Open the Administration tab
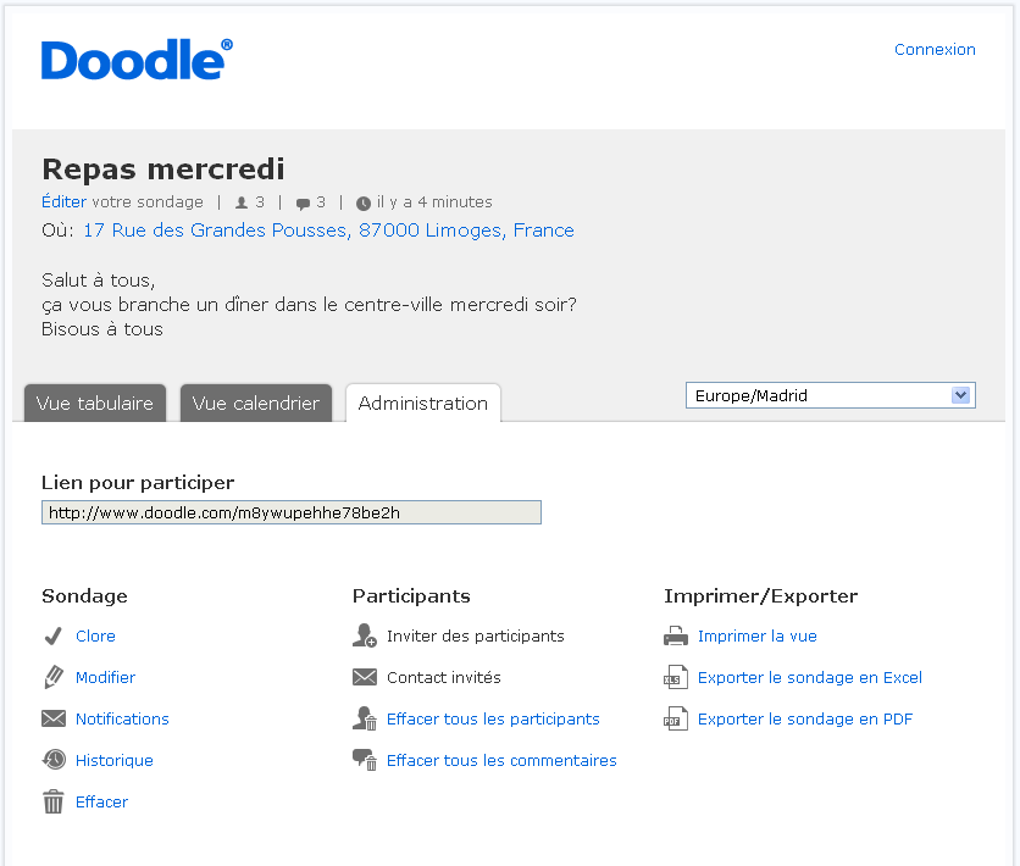 click(422, 403)
